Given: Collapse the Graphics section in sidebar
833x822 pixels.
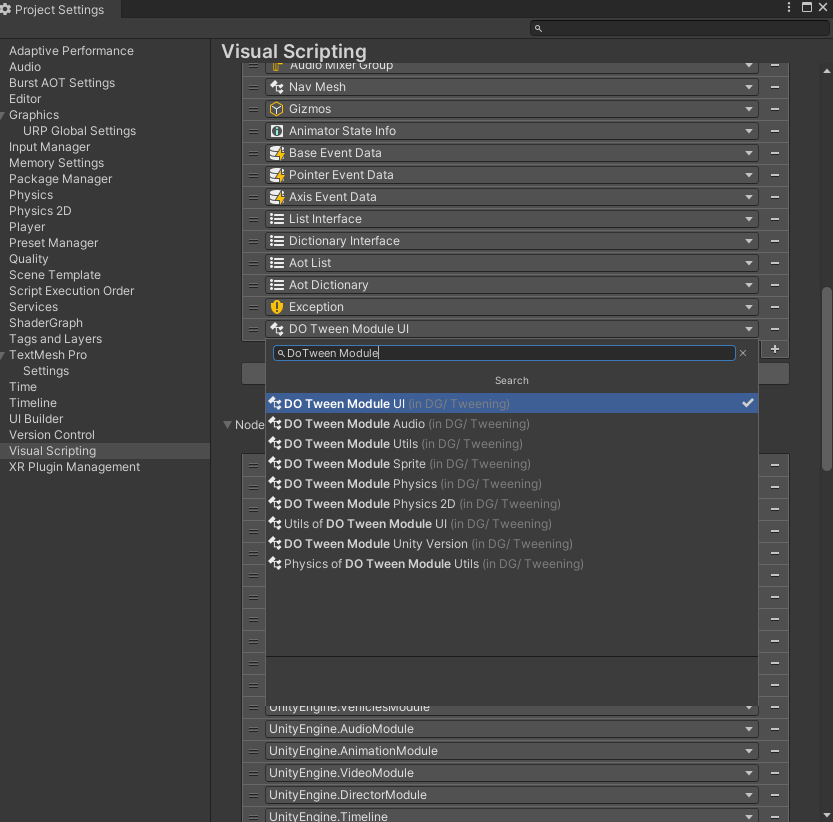Looking at the screenshot, I should pos(4,115).
